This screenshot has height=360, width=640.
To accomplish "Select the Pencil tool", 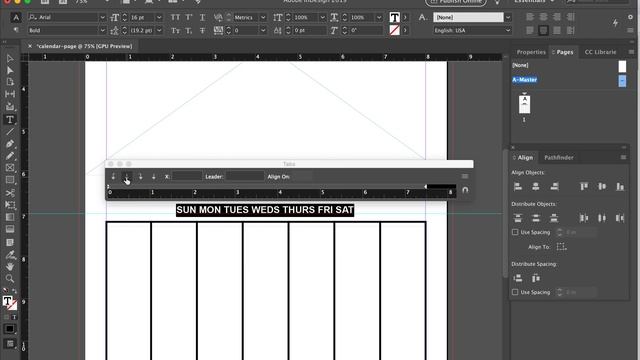I will click(x=10, y=156).
